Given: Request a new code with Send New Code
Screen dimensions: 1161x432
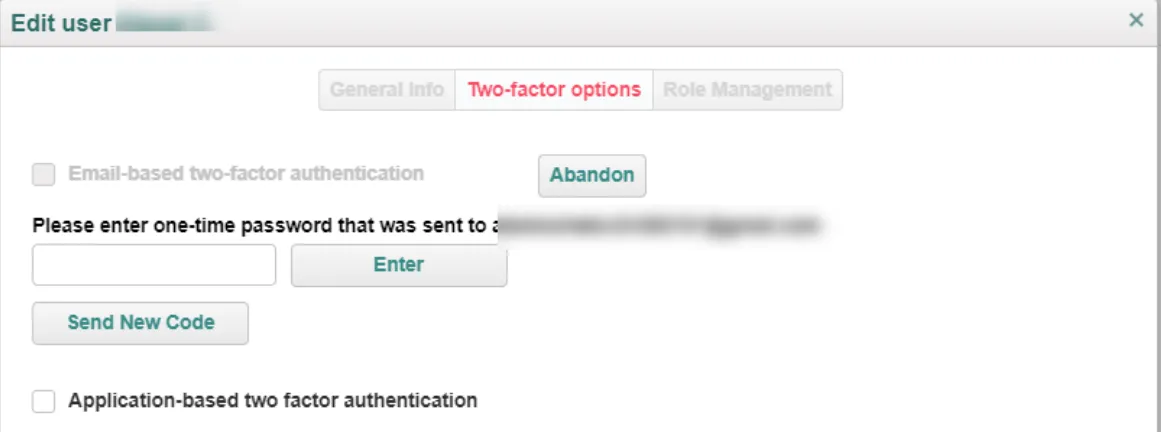Looking at the screenshot, I should coord(141,323).
